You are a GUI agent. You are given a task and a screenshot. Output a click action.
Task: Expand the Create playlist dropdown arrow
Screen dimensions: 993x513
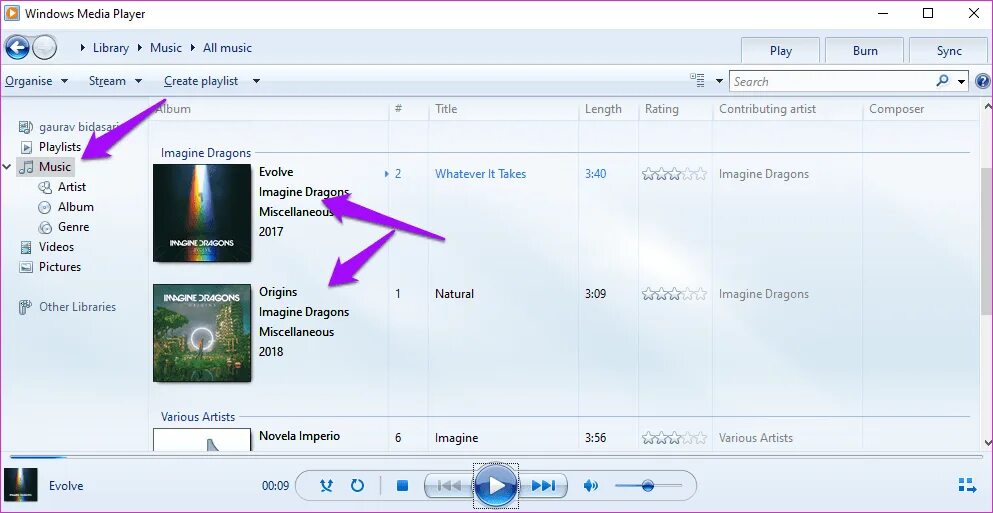pos(256,81)
